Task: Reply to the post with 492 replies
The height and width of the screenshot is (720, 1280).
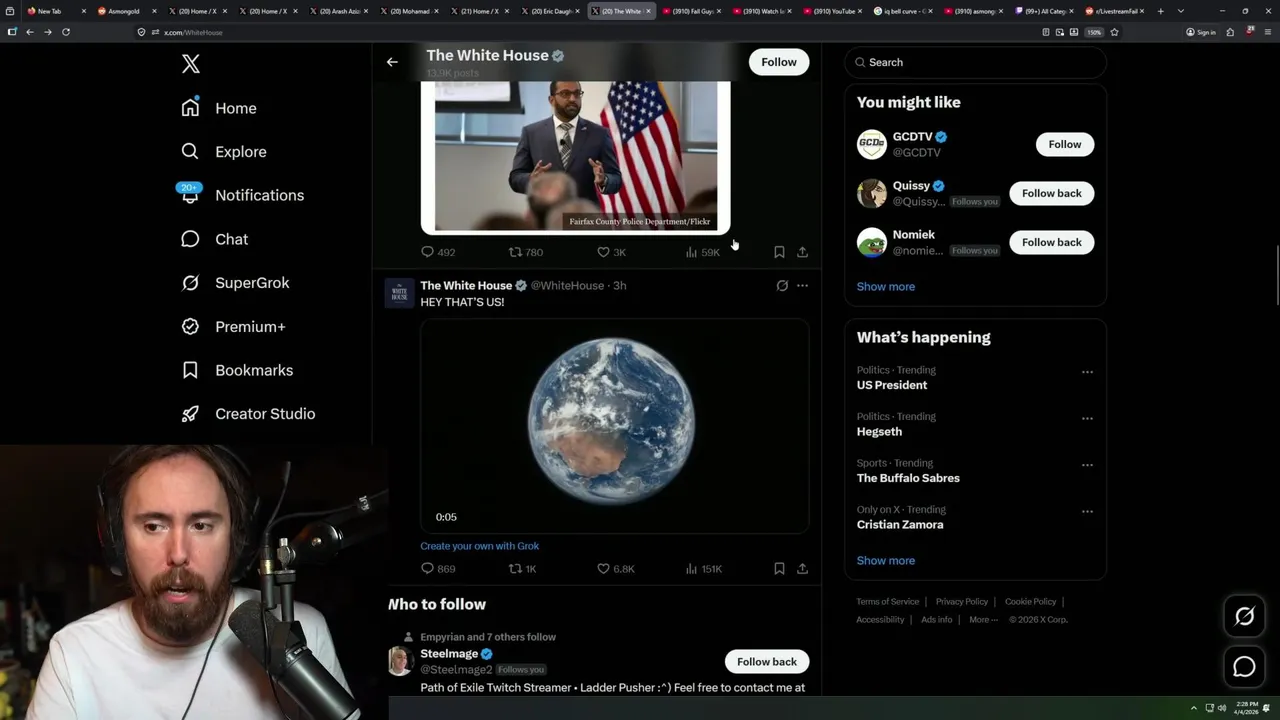Action: (438, 252)
